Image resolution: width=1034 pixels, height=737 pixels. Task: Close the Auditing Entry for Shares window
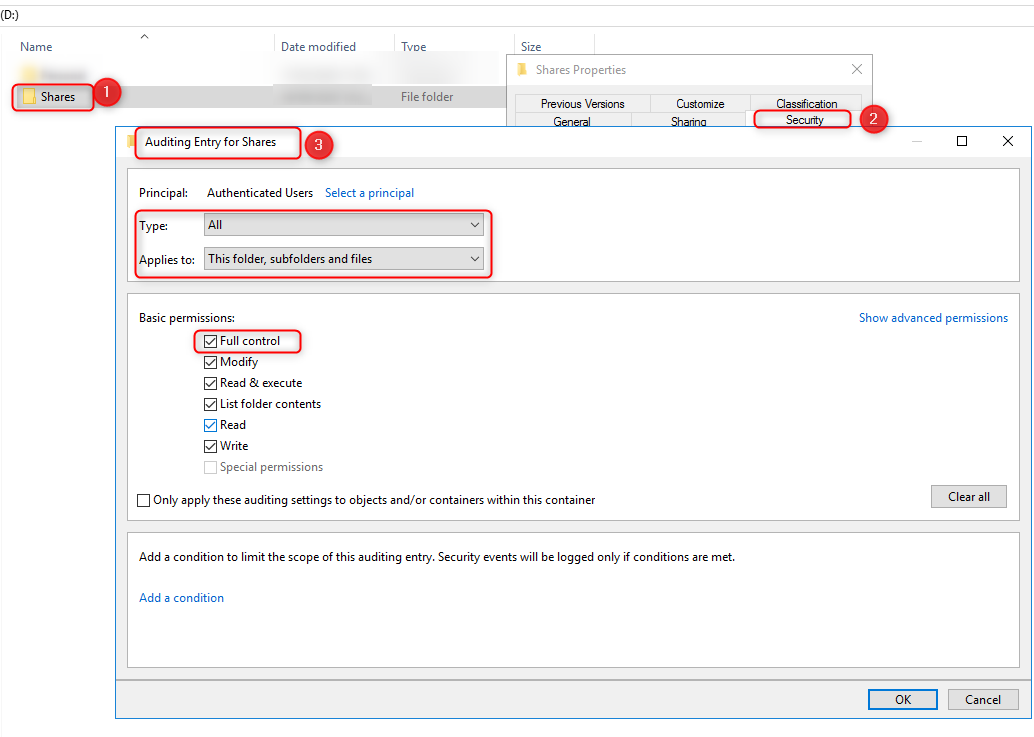(x=1007, y=141)
